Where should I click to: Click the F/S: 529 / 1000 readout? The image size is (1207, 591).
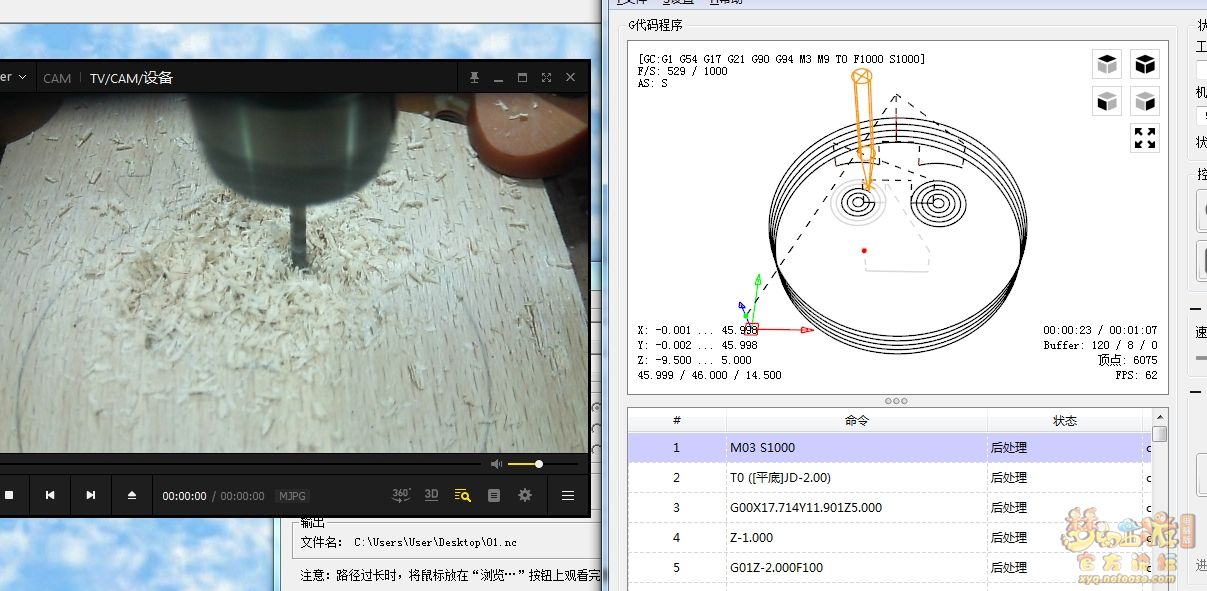click(x=683, y=71)
